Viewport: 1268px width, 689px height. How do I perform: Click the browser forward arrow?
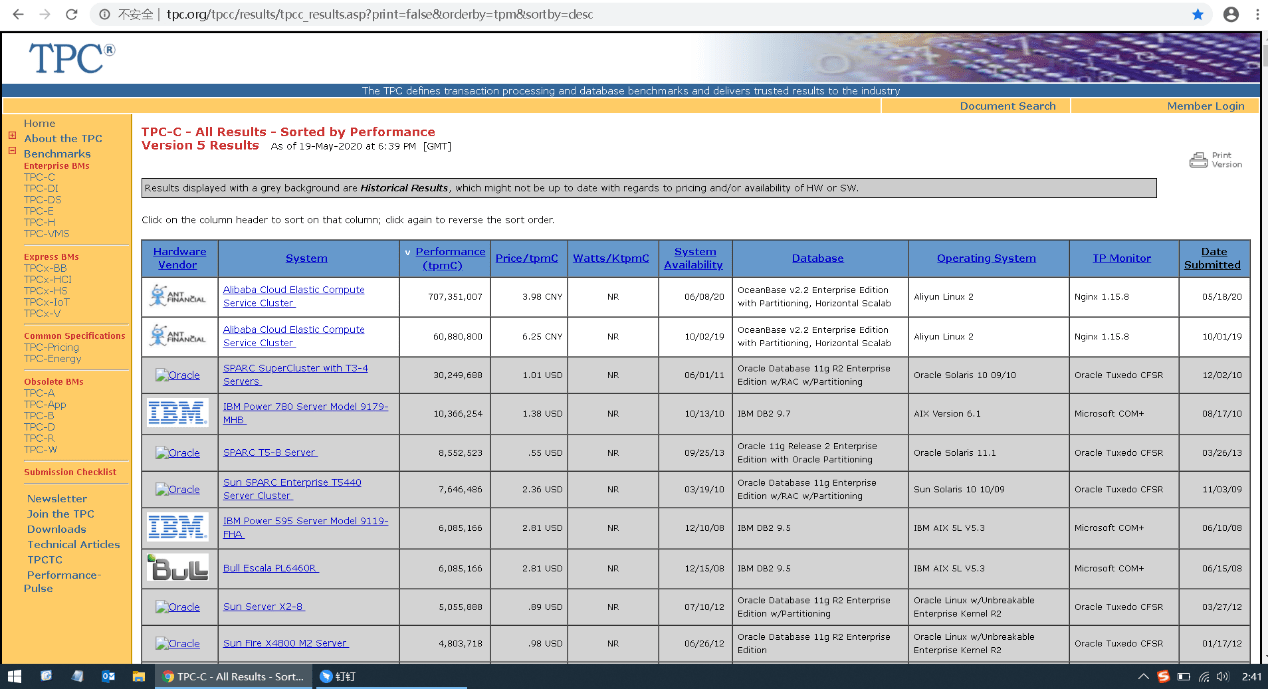[44, 15]
